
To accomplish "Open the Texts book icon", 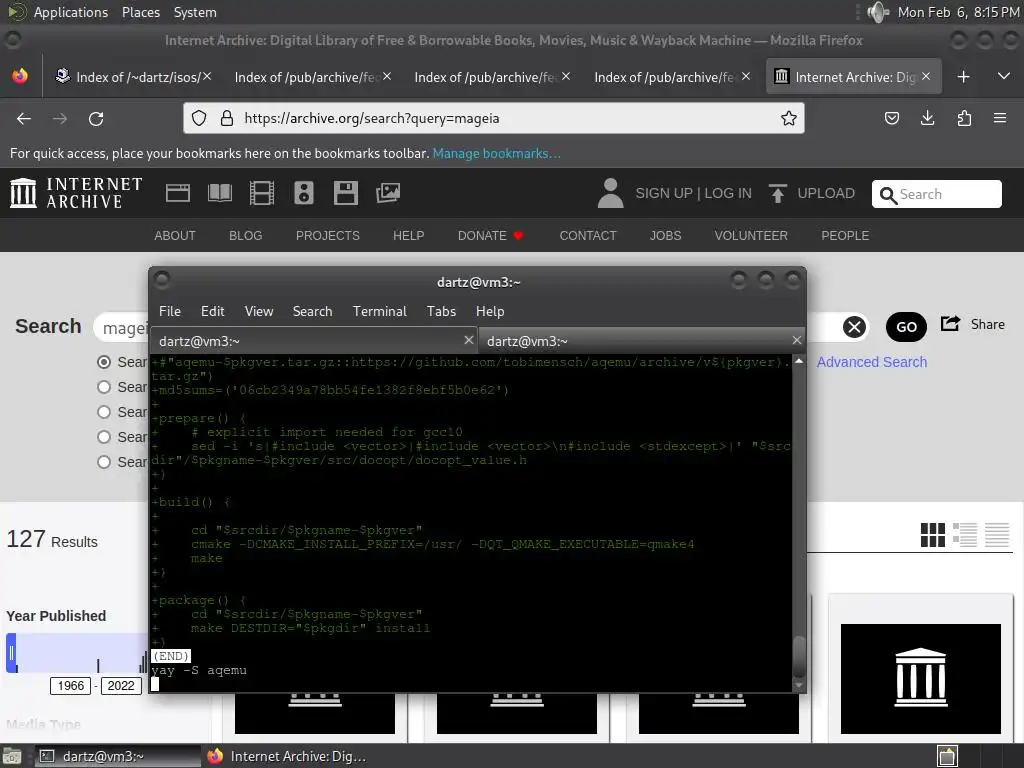I will coord(219,193).
